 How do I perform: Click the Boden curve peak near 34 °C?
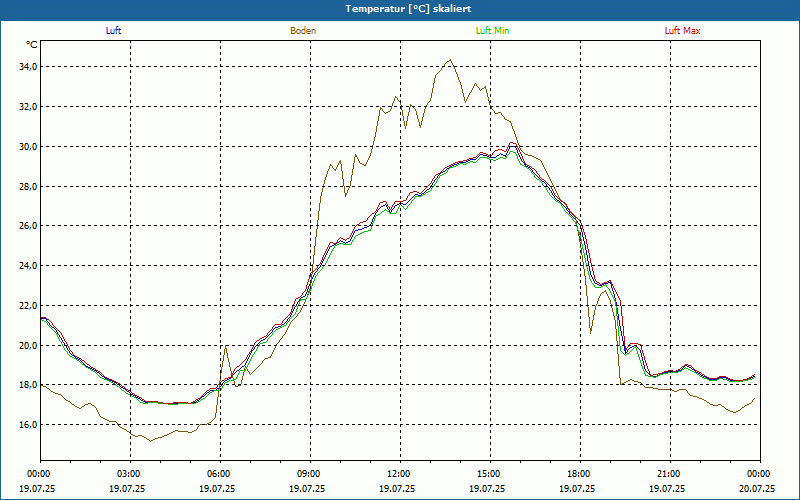tap(450, 60)
